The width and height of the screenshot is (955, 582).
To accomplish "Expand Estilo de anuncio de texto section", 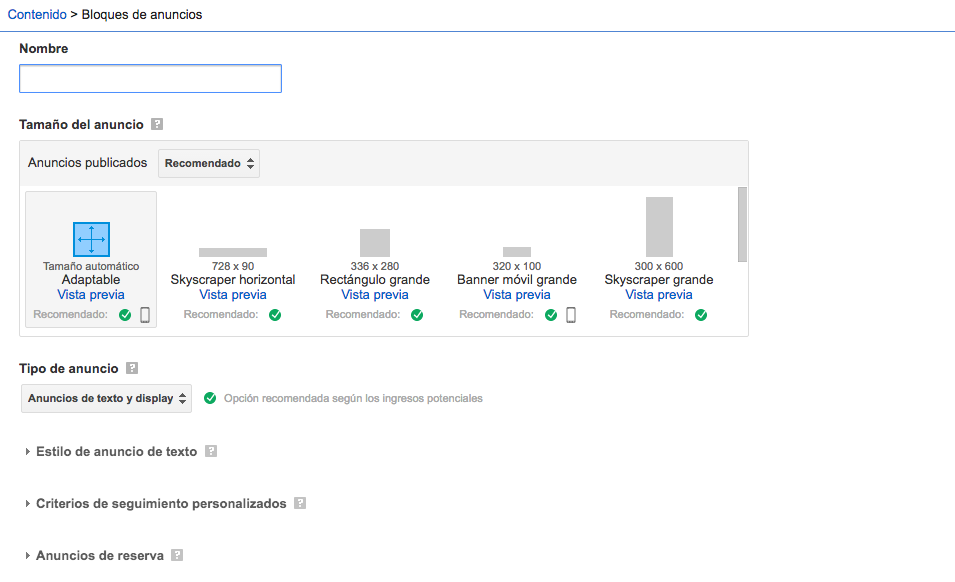I will (x=116, y=451).
